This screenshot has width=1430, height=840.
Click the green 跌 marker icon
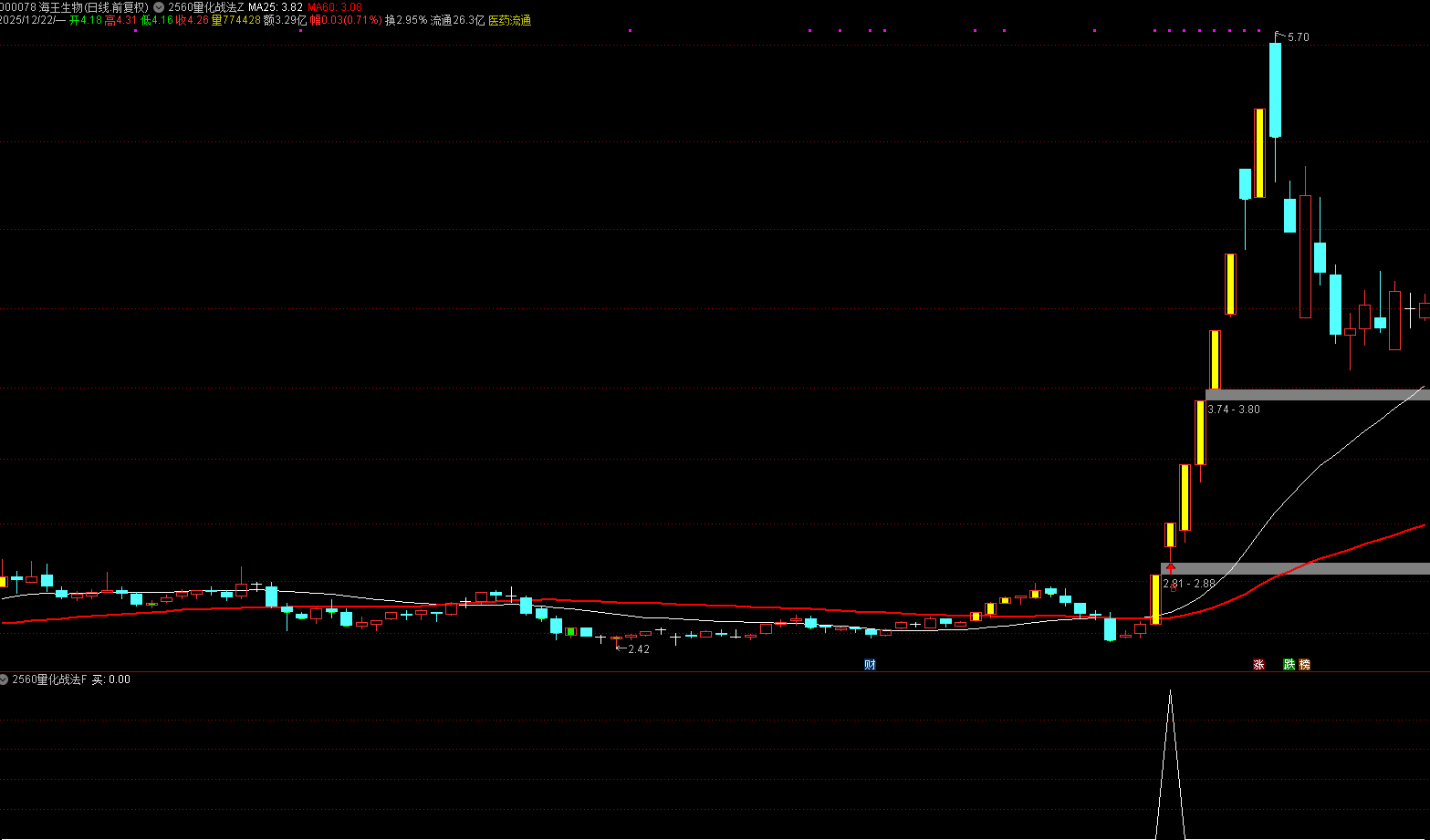1289,665
